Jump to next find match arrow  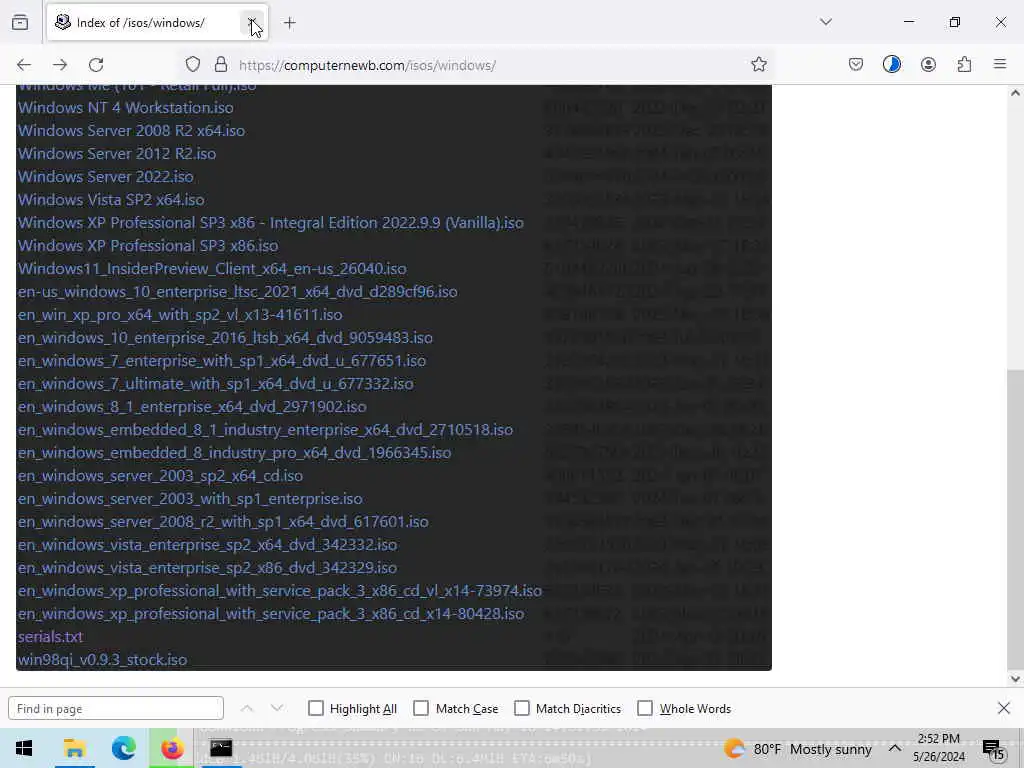(277, 709)
